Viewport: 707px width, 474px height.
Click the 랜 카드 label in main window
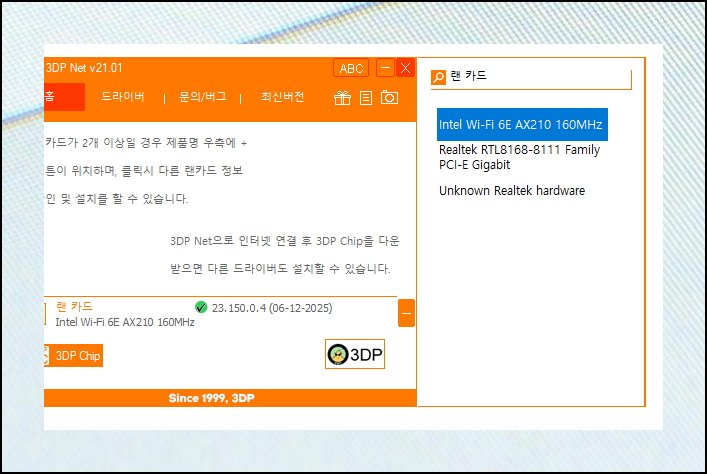coord(74,307)
